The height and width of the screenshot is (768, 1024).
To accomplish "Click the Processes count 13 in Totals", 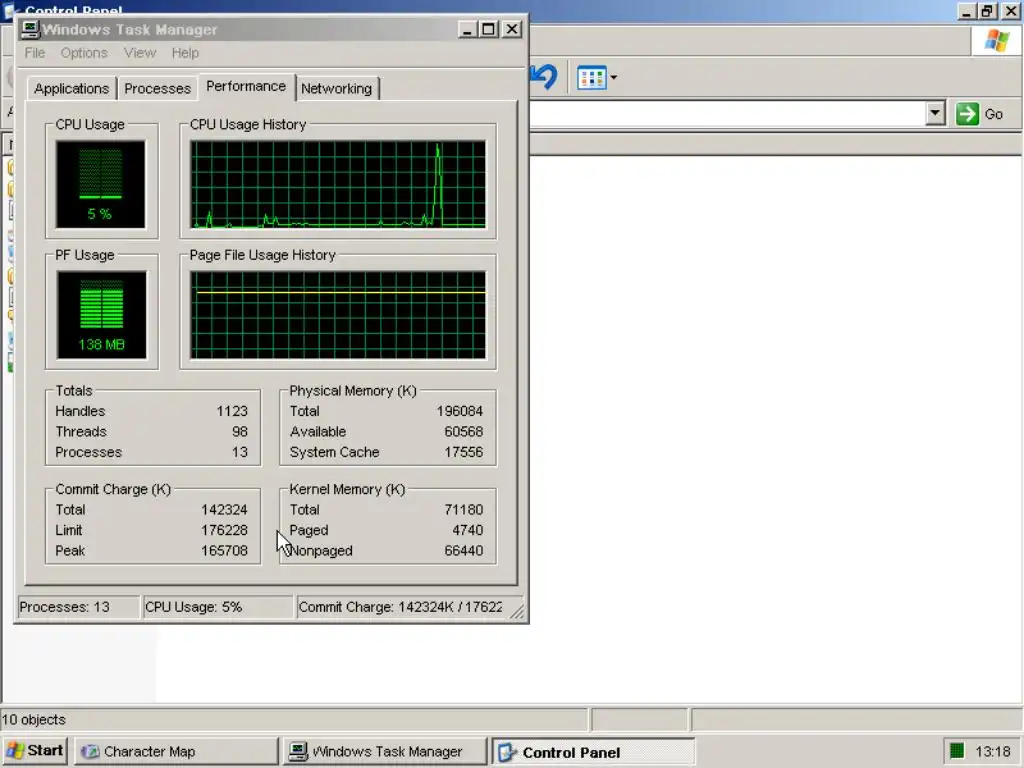I will click(x=240, y=452).
